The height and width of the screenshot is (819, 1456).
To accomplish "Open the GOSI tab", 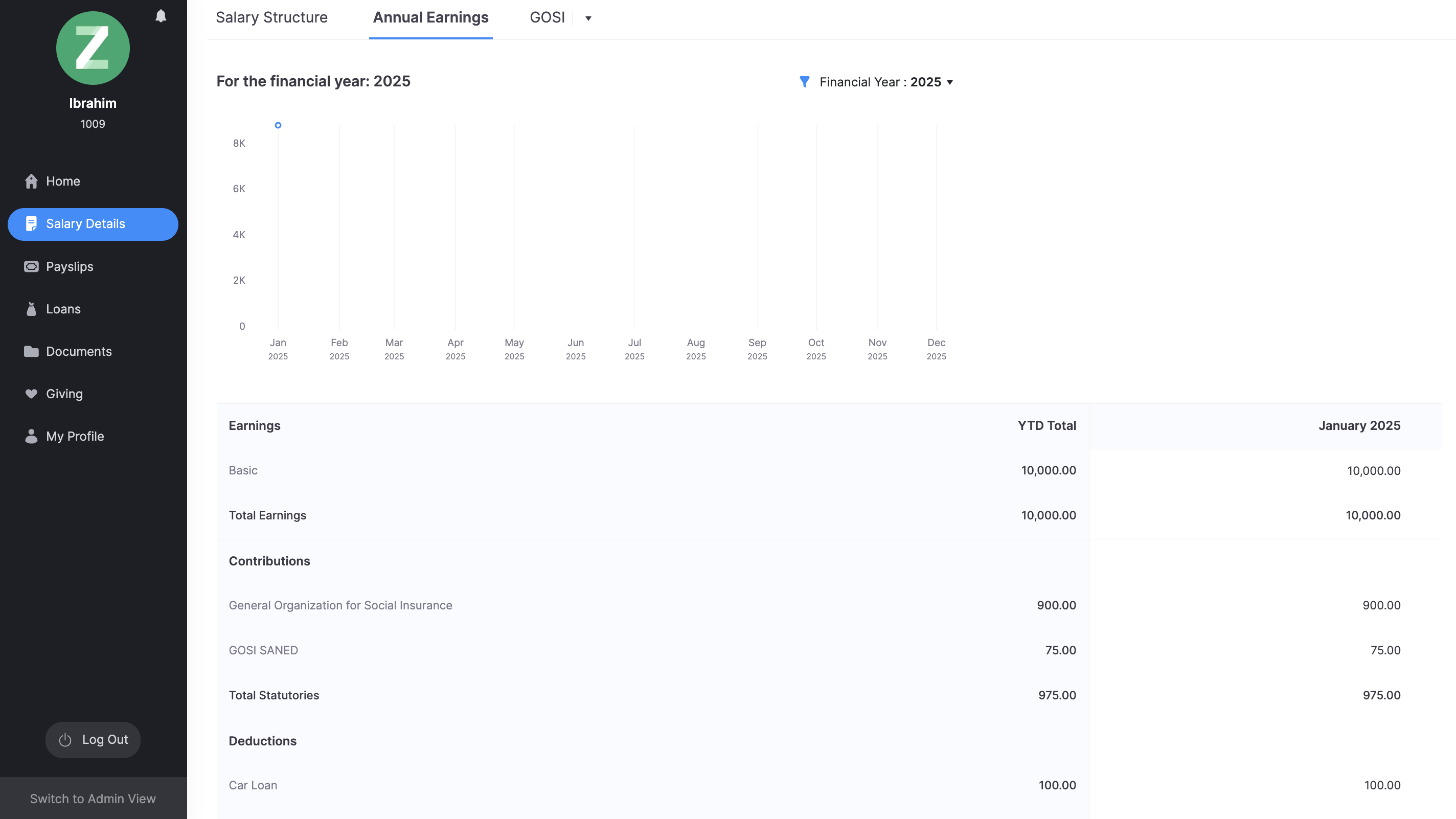I will point(547,17).
